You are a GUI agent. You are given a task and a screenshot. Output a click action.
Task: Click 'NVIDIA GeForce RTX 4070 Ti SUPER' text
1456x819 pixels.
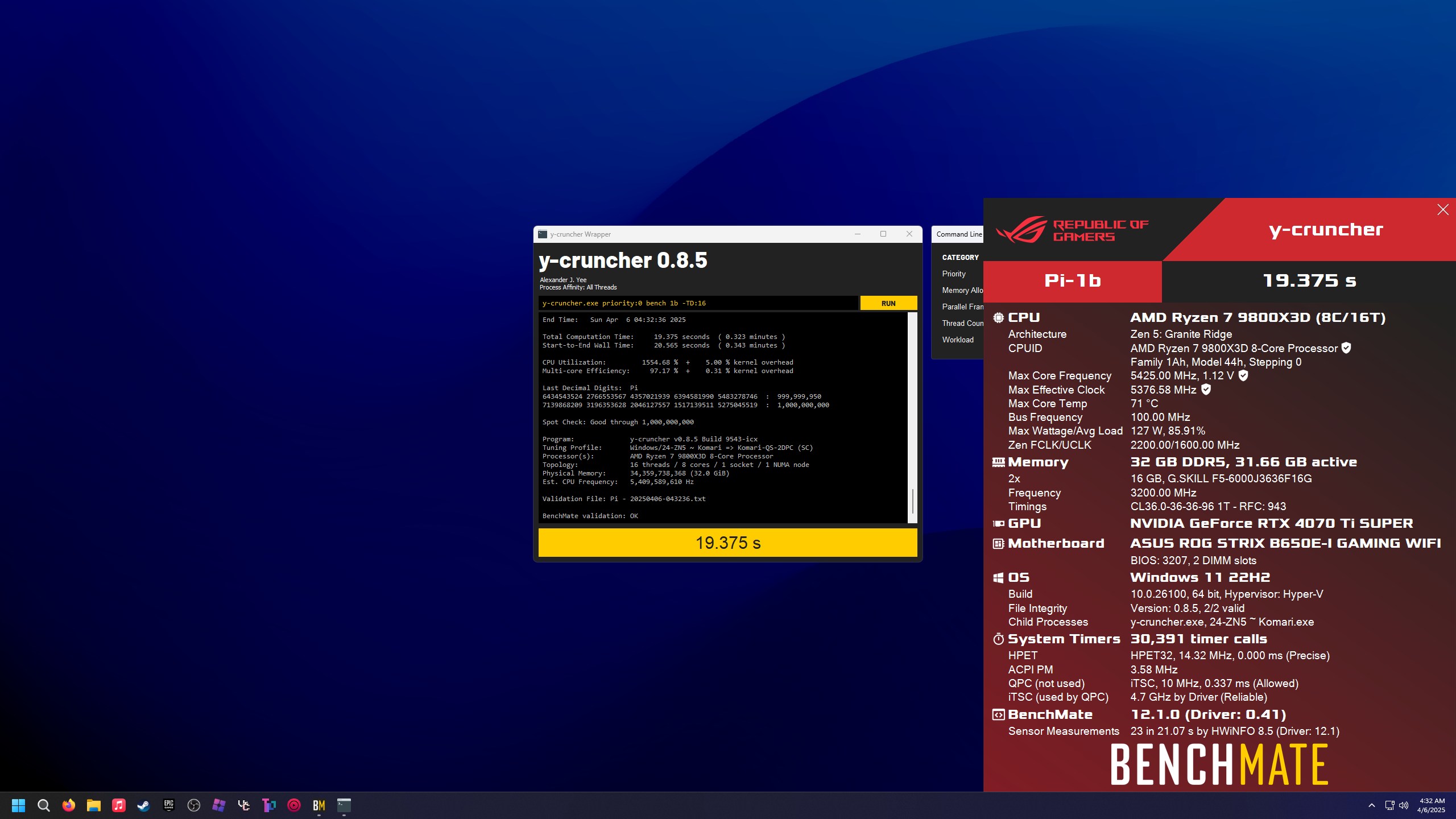pos(1272,524)
